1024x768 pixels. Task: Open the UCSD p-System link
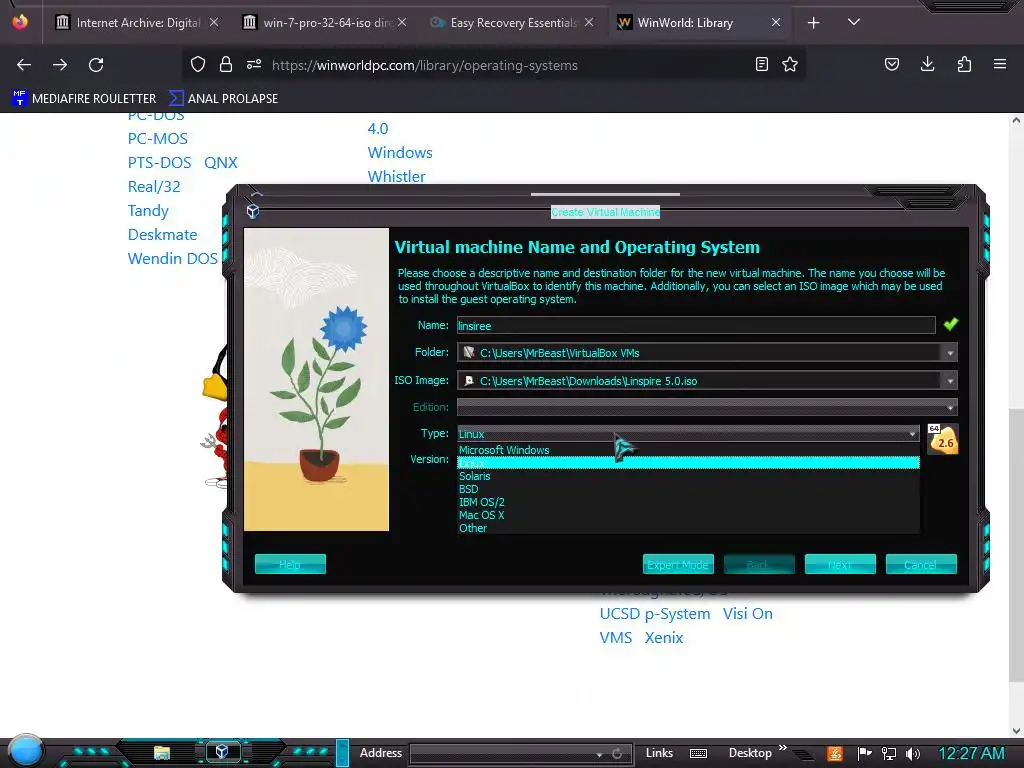pyautogui.click(x=655, y=614)
